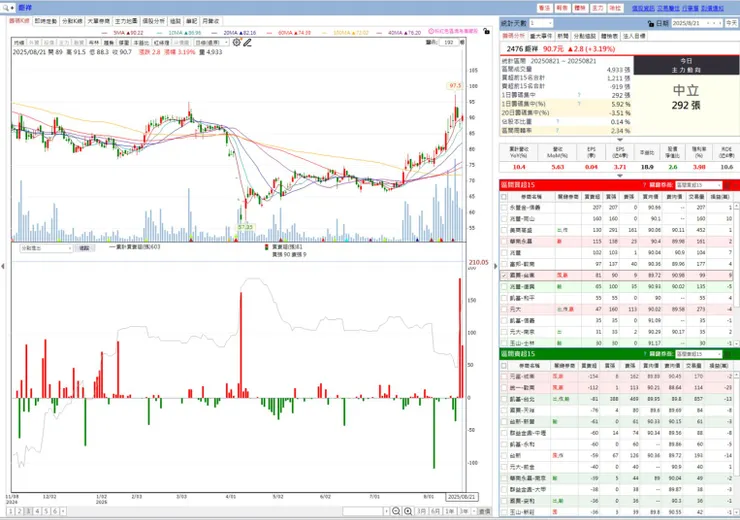The height and width of the screenshot is (520, 740).
Task: Switch to 月營收 tab
Action: (210, 21)
